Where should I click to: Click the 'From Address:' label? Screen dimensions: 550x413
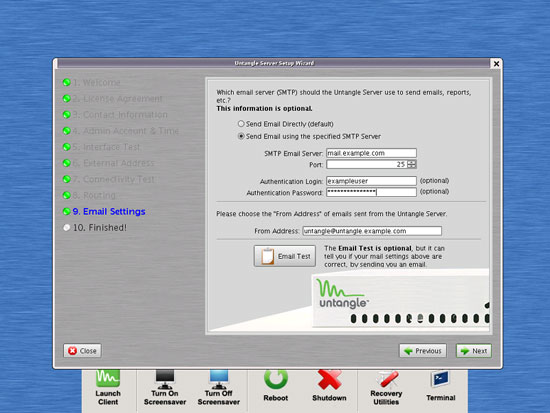277,231
